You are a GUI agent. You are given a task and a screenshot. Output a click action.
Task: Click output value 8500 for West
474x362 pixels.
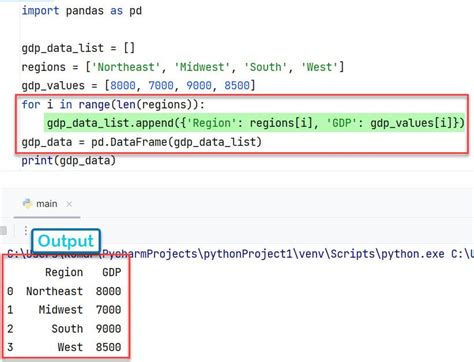(108, 347)
